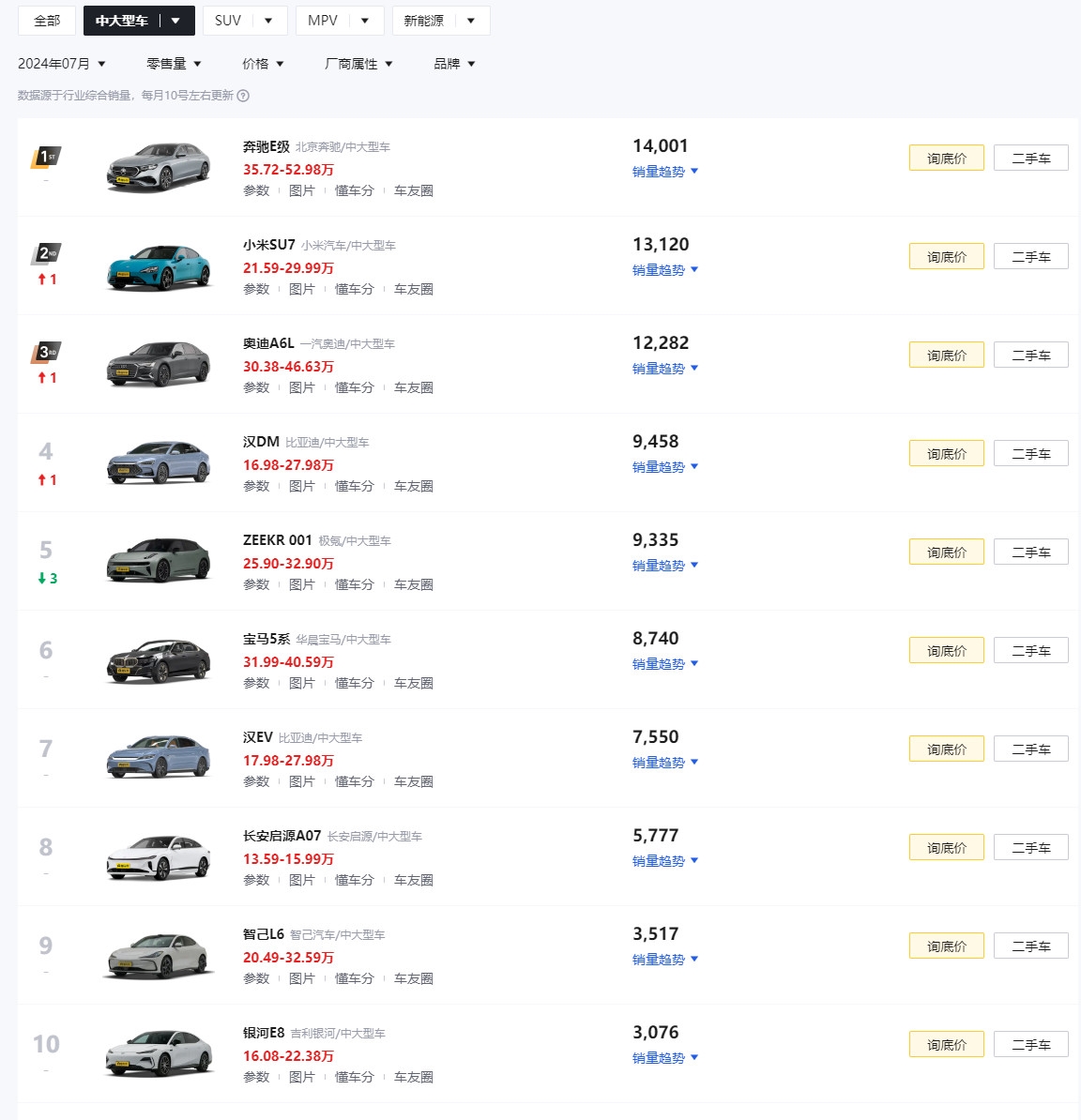Viewport: 1081px width, 1120px height.
Task: Select the 新能源 category tab
Action: (441, 21)
